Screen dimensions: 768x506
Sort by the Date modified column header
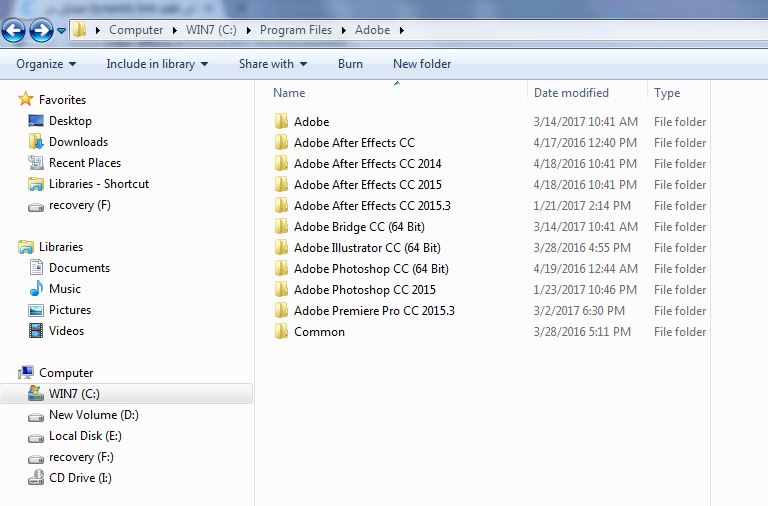(571, 93)
